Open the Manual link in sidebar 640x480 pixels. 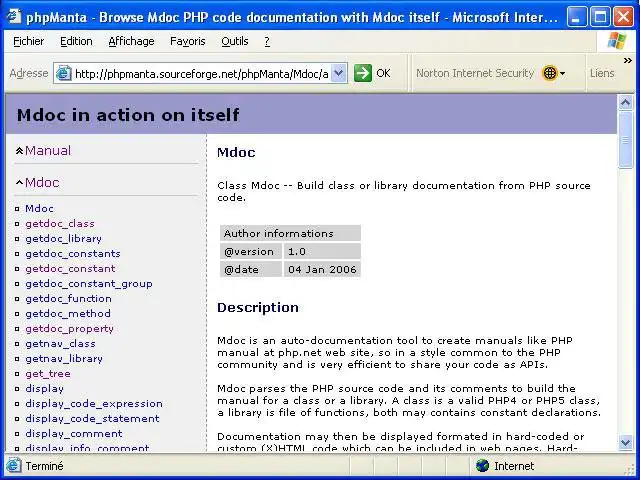click(x=48, y=151)
